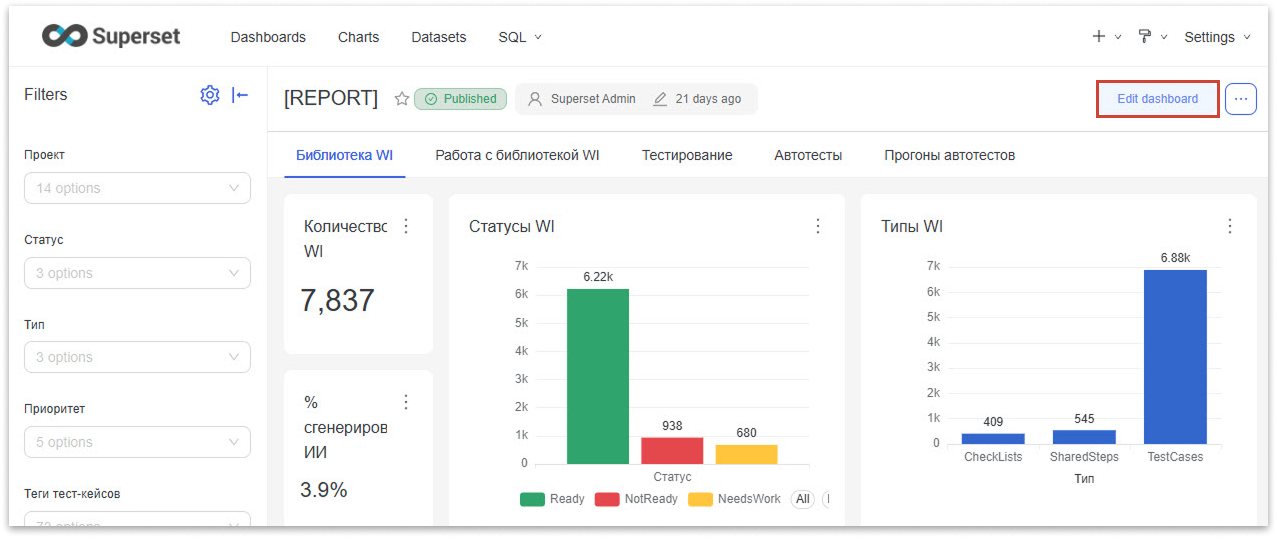This screenshot has height=539, width=1277.
Task: Open the % сгенерировано ИИ chart options menu
Action: click(406, 402)
